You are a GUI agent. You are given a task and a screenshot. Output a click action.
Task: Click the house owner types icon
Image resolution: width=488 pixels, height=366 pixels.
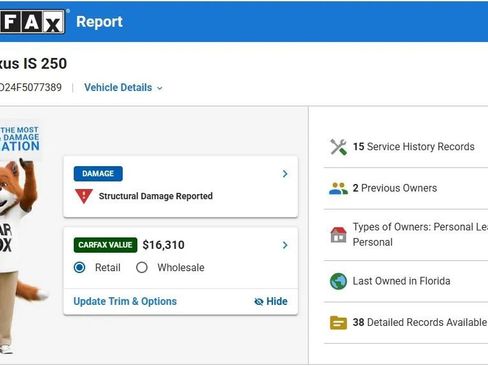[x=338, y=235]
